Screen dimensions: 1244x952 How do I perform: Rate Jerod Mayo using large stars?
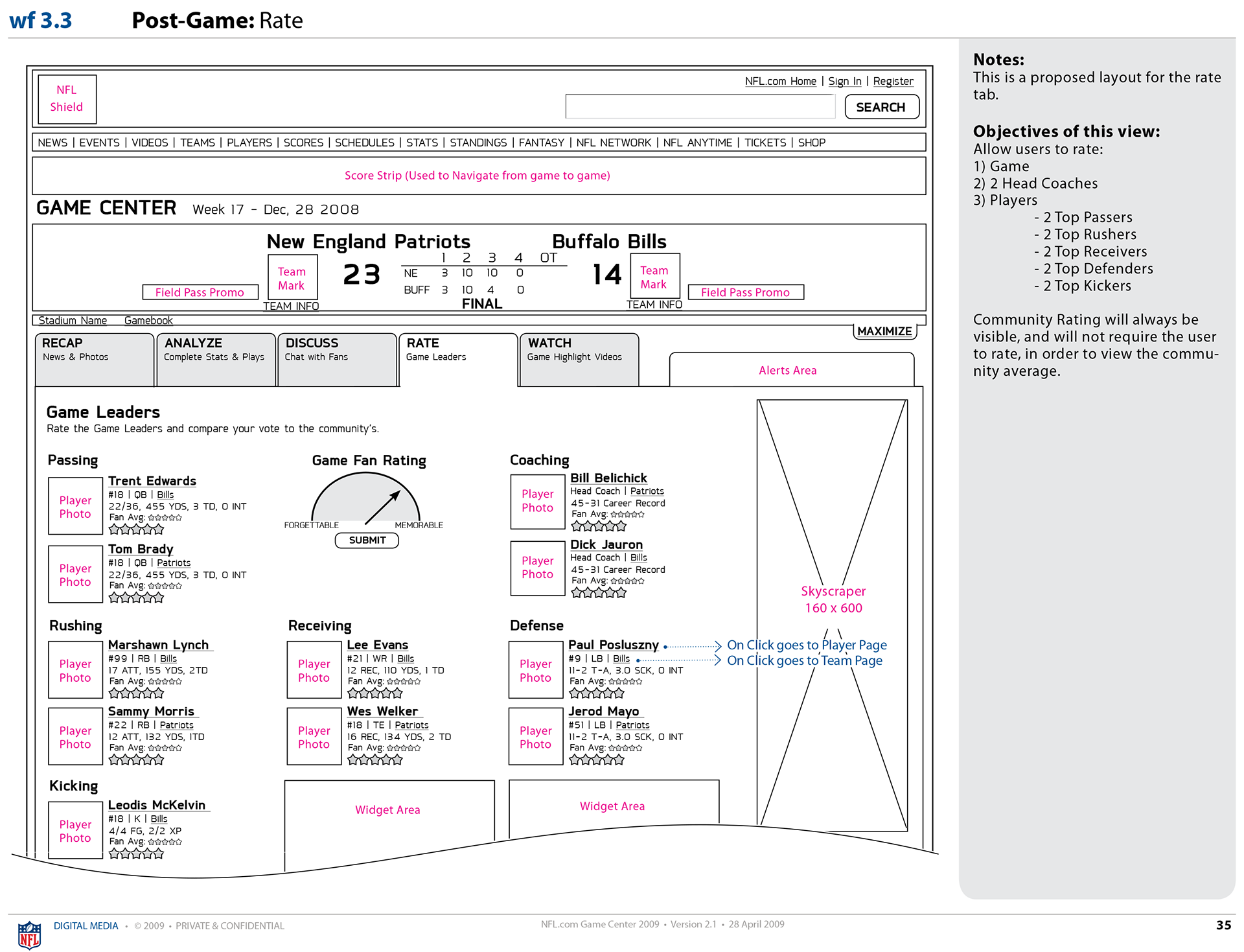click(x=597, y=760)
